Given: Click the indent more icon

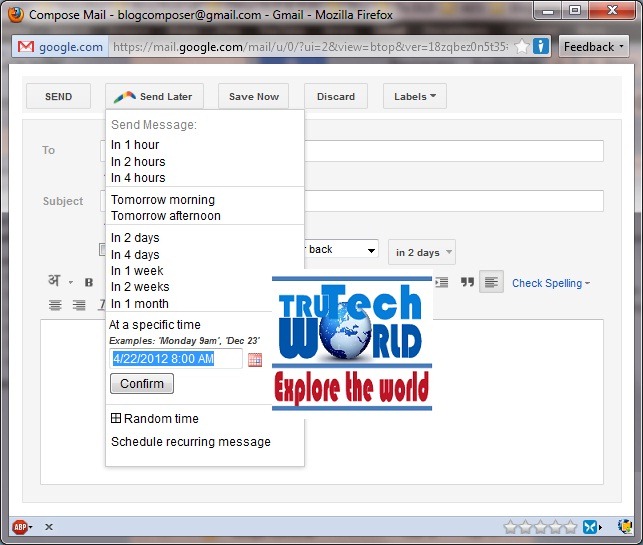Looking at the screenshot, I should click(442, 282).
